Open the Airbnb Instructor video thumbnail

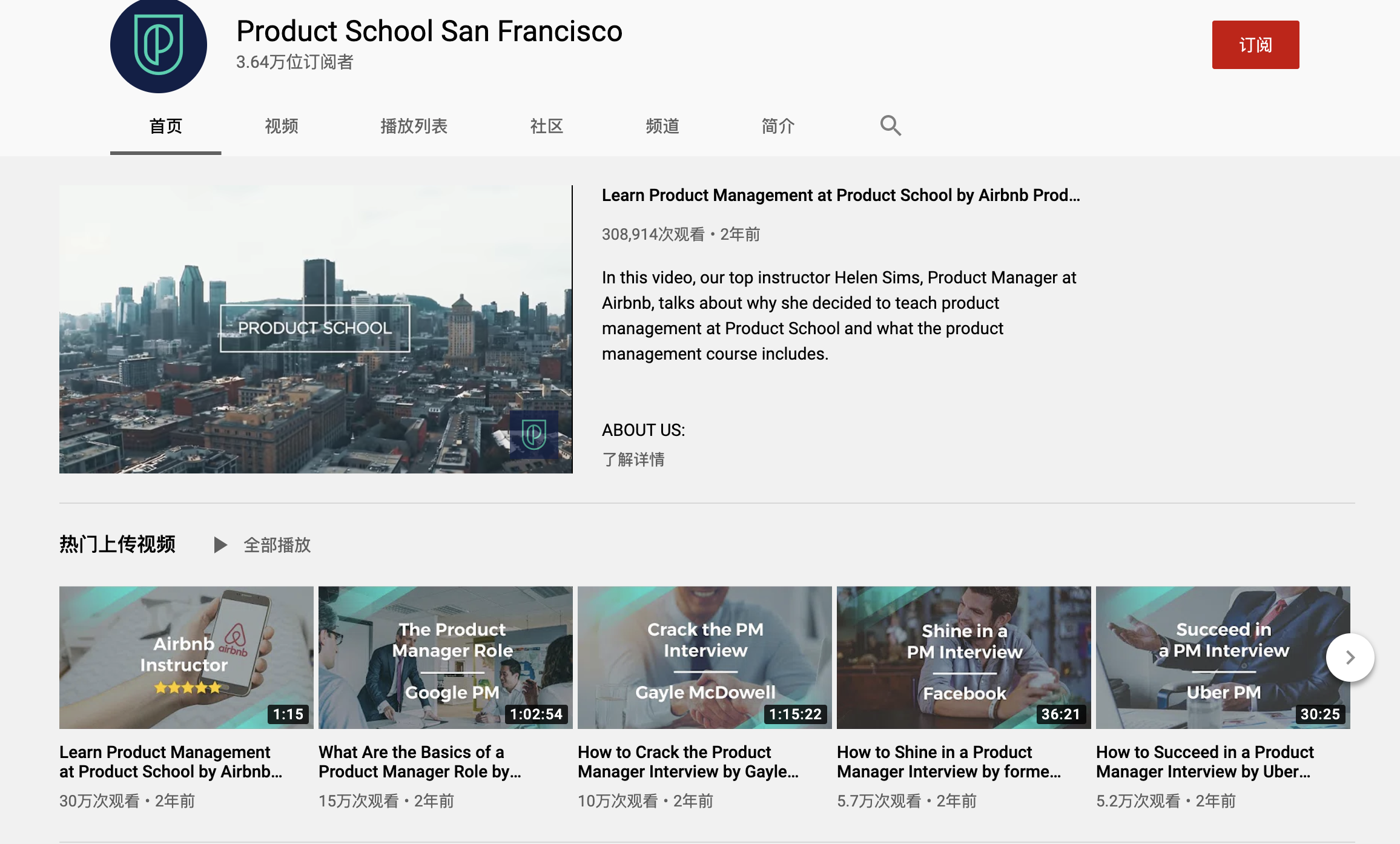186,657
